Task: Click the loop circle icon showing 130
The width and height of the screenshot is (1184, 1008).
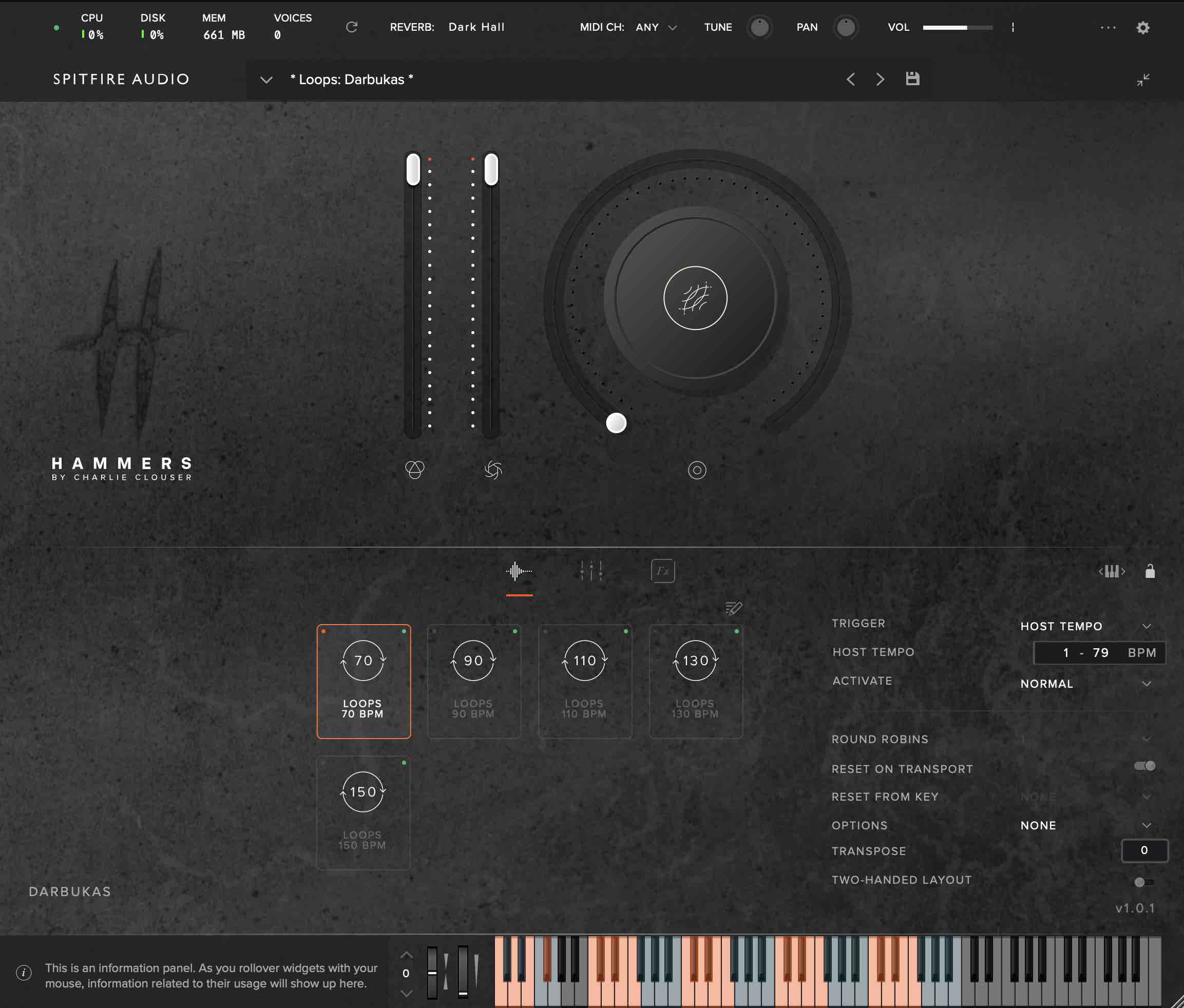Action: click(x=695, y=660)
